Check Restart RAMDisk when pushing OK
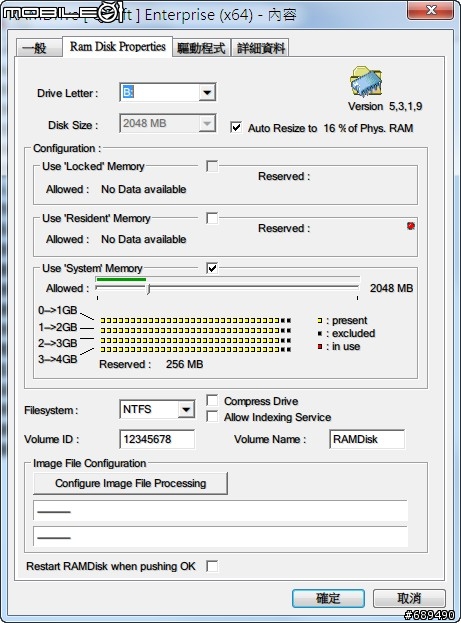 pyautogui.click(x=212, y=566)
